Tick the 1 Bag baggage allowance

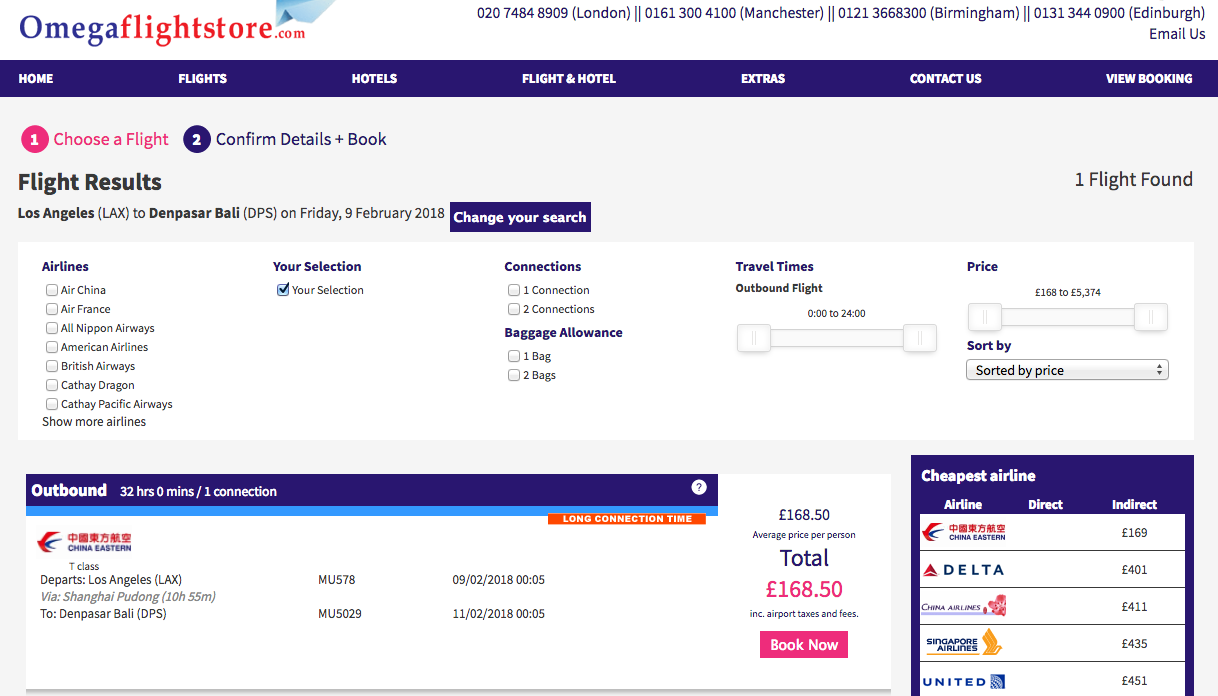[514, 356]
